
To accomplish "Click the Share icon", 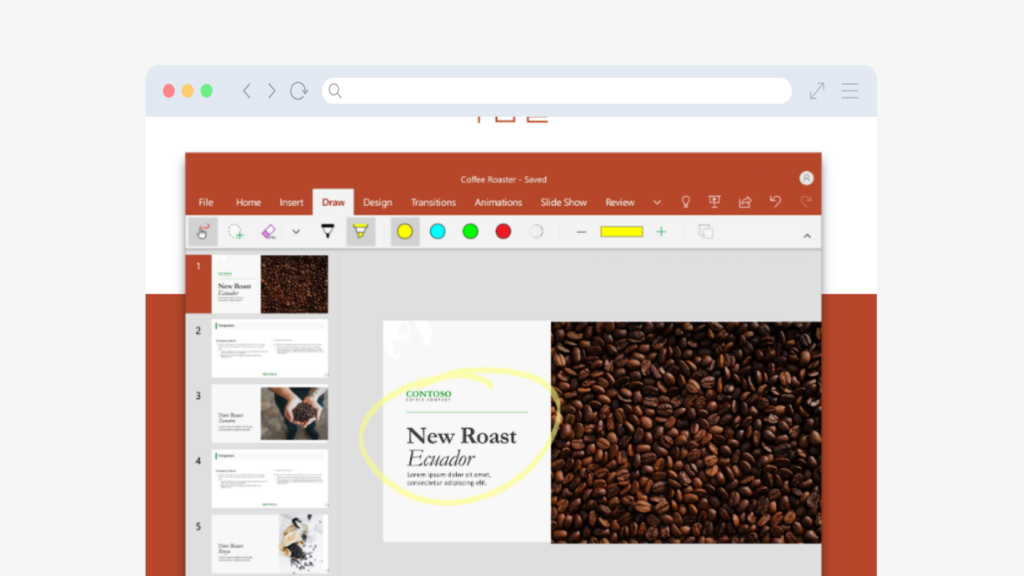I will point(745,202).
